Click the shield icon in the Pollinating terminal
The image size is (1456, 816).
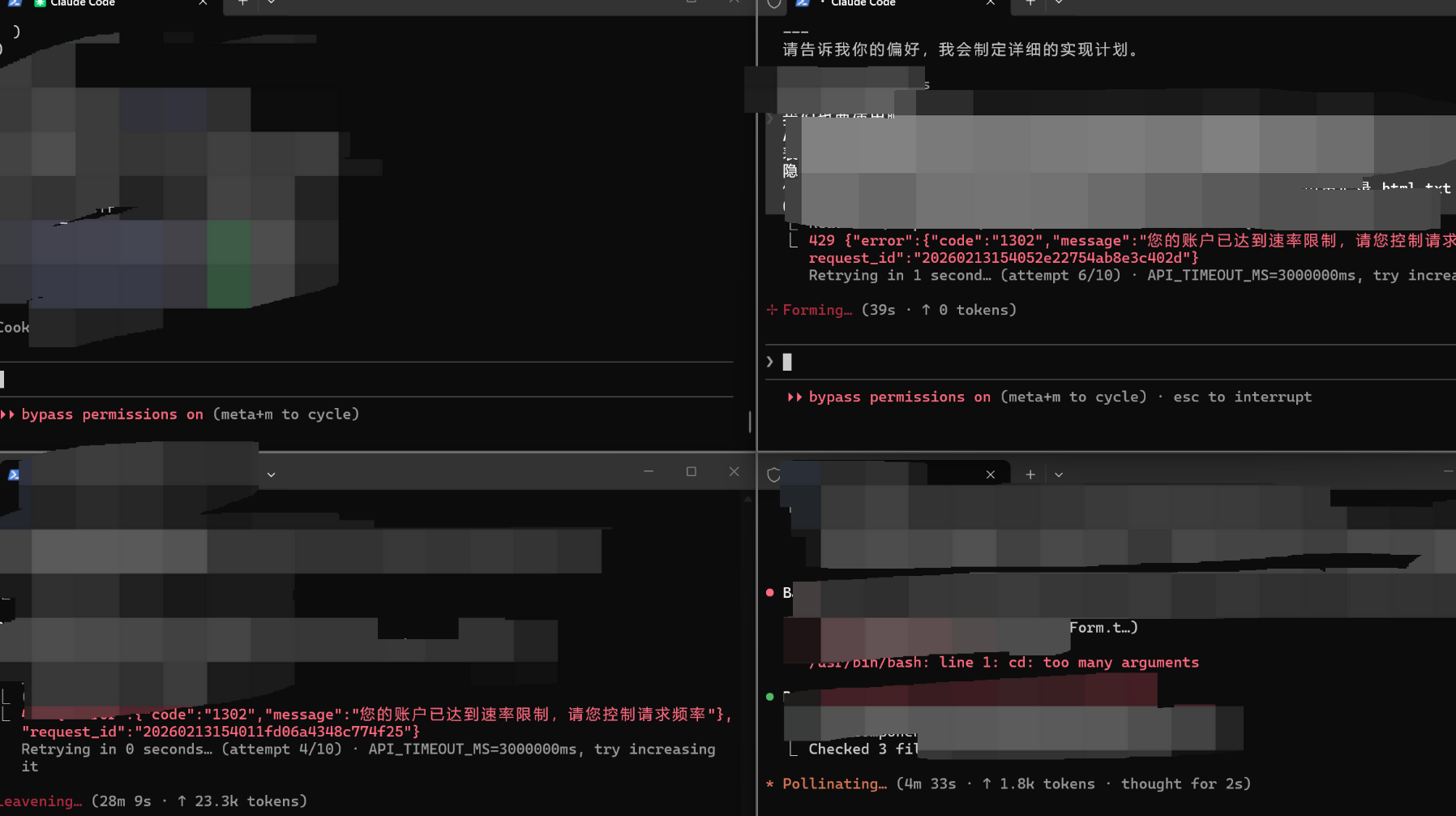[773, 475]
